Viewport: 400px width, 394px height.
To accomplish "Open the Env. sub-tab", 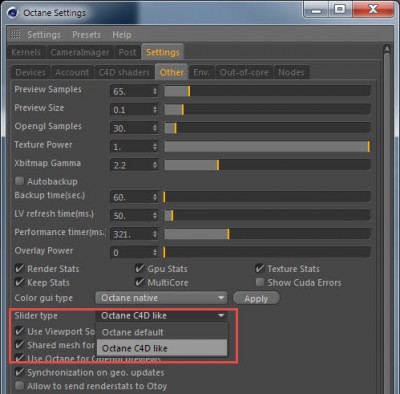I will coord(201,72).
